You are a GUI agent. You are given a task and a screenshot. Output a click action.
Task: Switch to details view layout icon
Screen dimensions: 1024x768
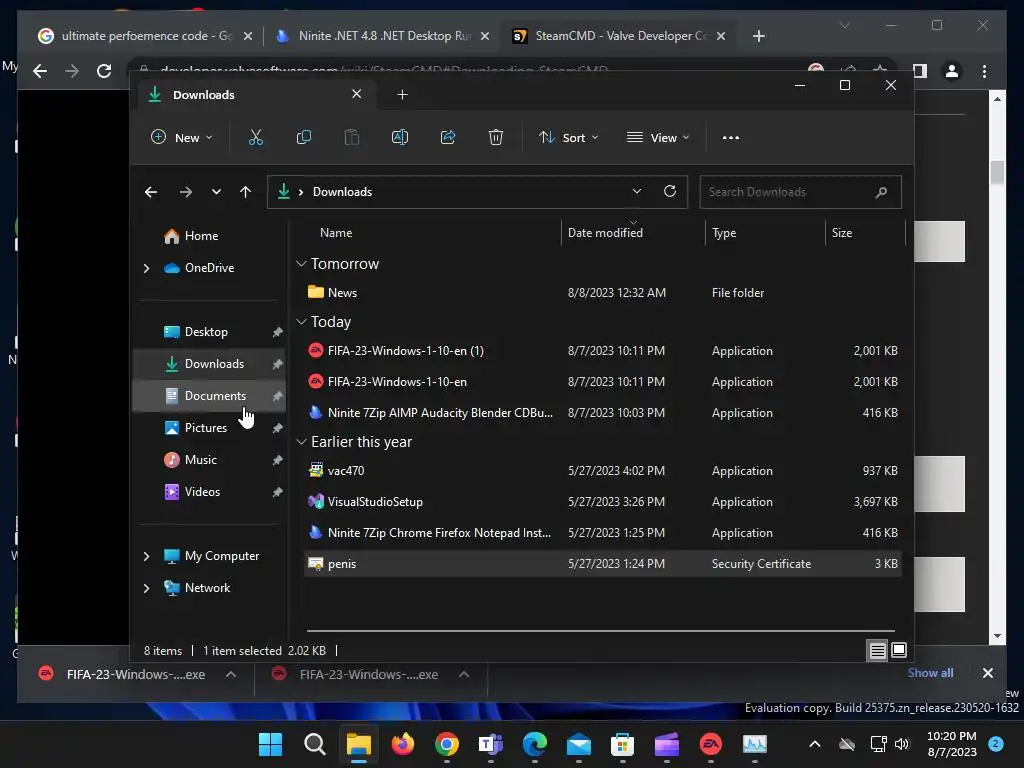tap(878, 650)
